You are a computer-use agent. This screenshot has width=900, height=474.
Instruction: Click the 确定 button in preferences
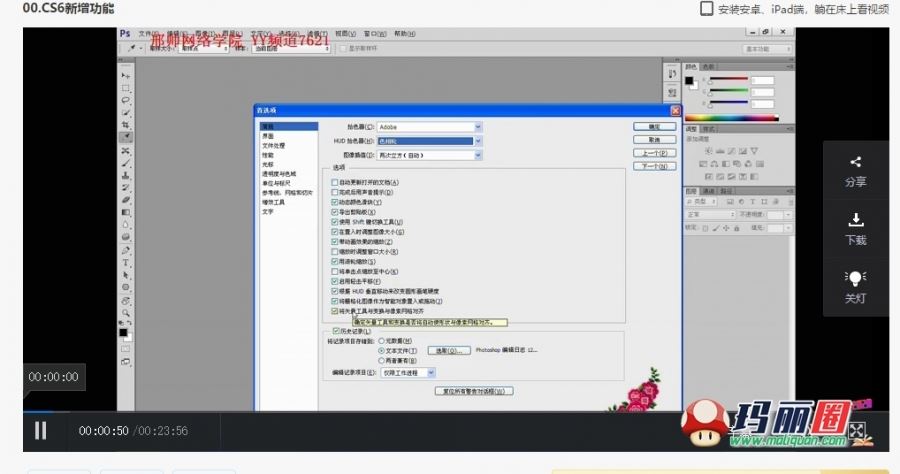654,126
